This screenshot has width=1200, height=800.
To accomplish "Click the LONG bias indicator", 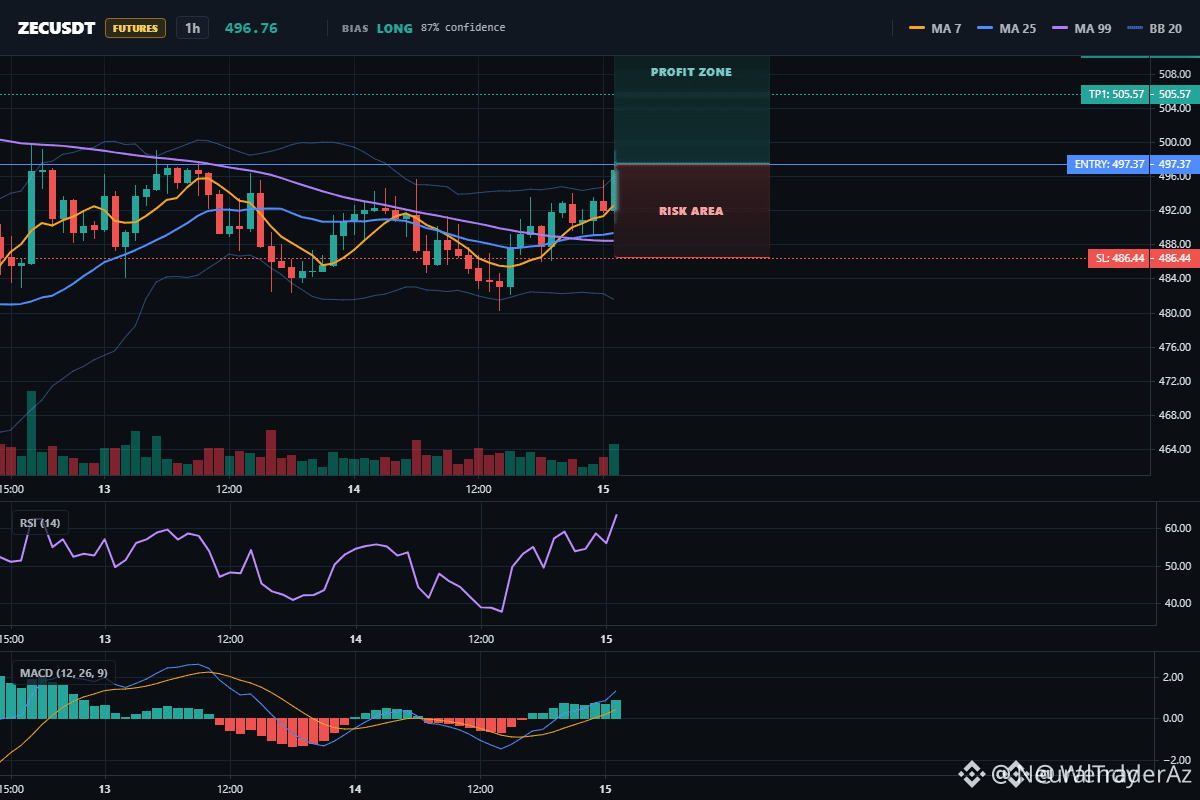I will pyautogui.click(x=394, y=28).
